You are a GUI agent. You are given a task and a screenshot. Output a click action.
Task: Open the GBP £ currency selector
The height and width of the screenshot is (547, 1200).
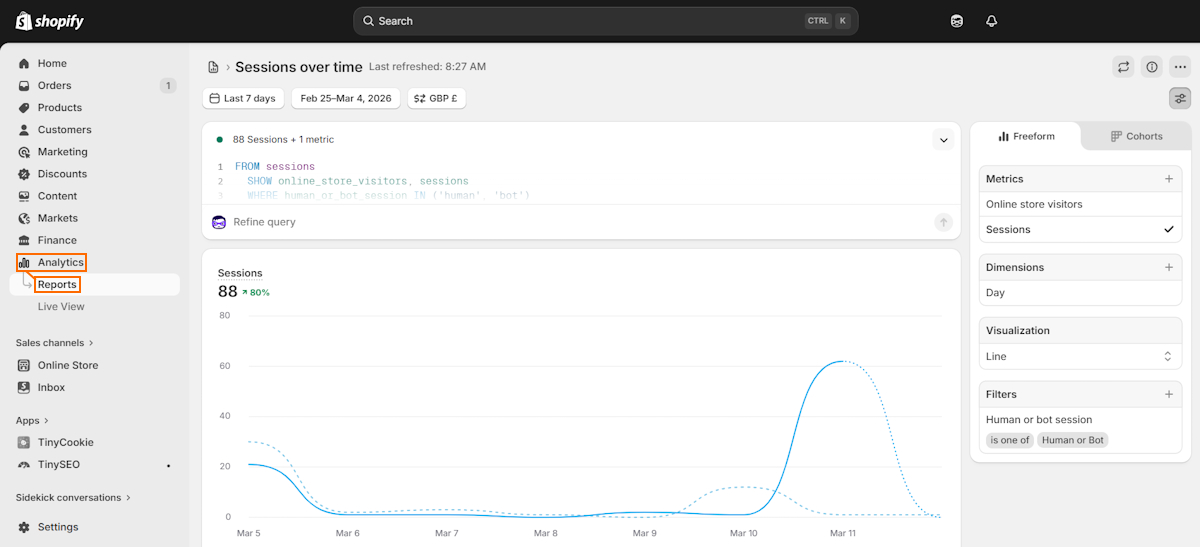tap(437, 98)
